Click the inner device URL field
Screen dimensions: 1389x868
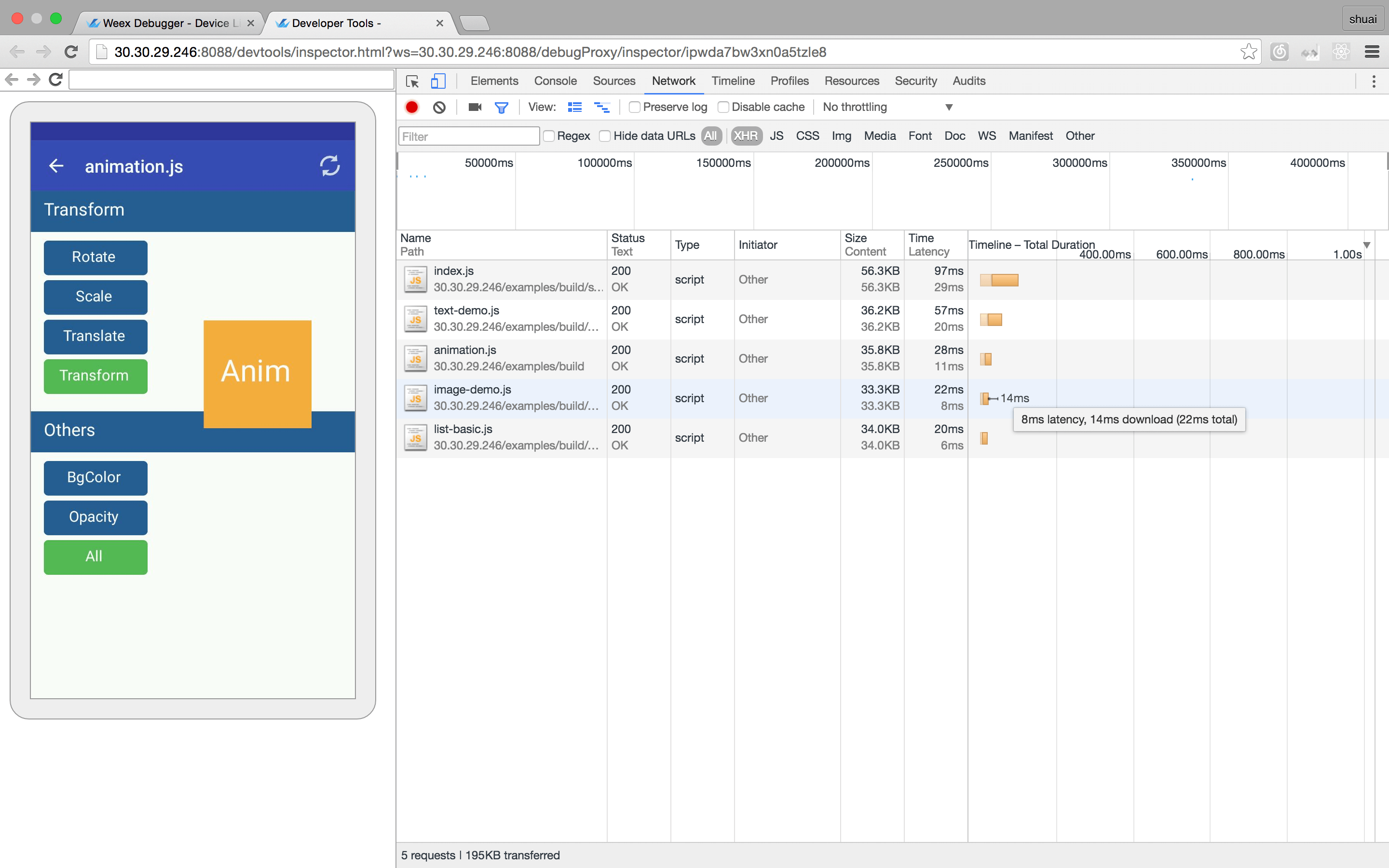coord(231,79)
